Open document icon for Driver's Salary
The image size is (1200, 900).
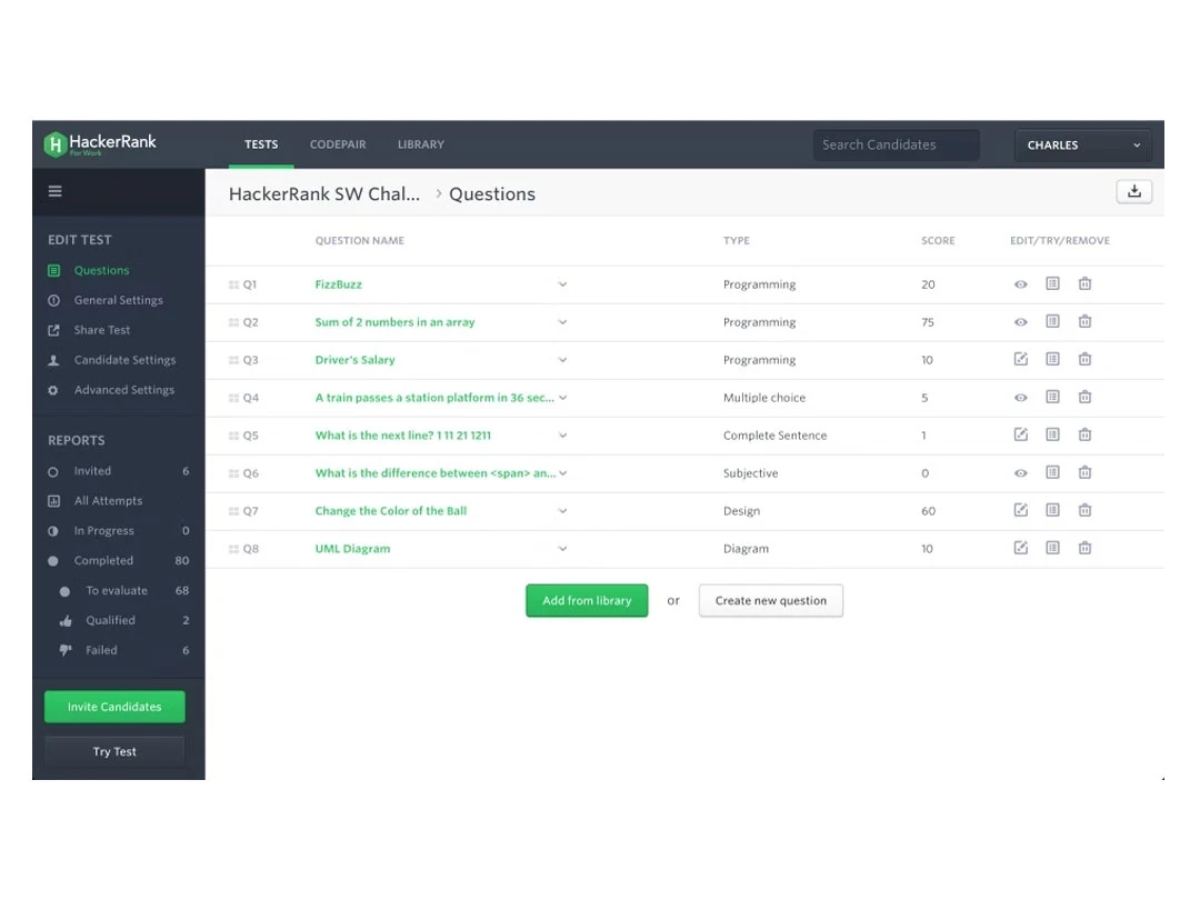[1052, 359]
